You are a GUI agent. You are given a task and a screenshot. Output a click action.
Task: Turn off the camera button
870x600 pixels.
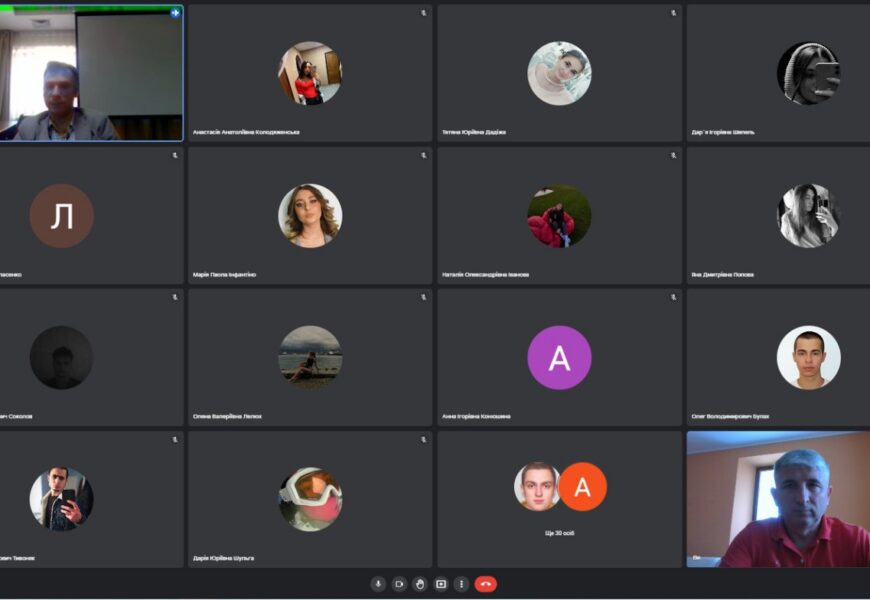point(399,584)
